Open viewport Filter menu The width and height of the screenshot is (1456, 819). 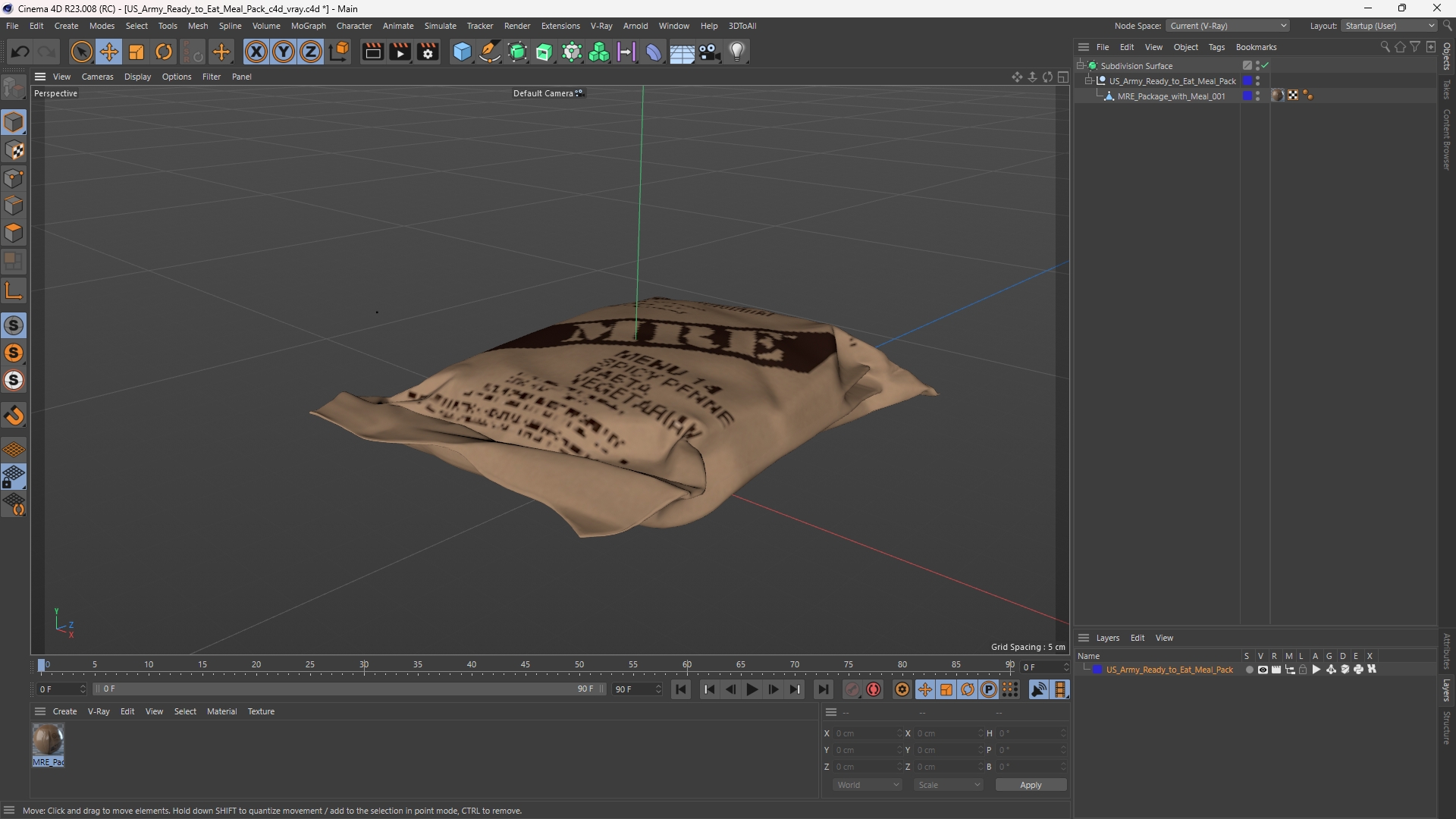(212, 77)
